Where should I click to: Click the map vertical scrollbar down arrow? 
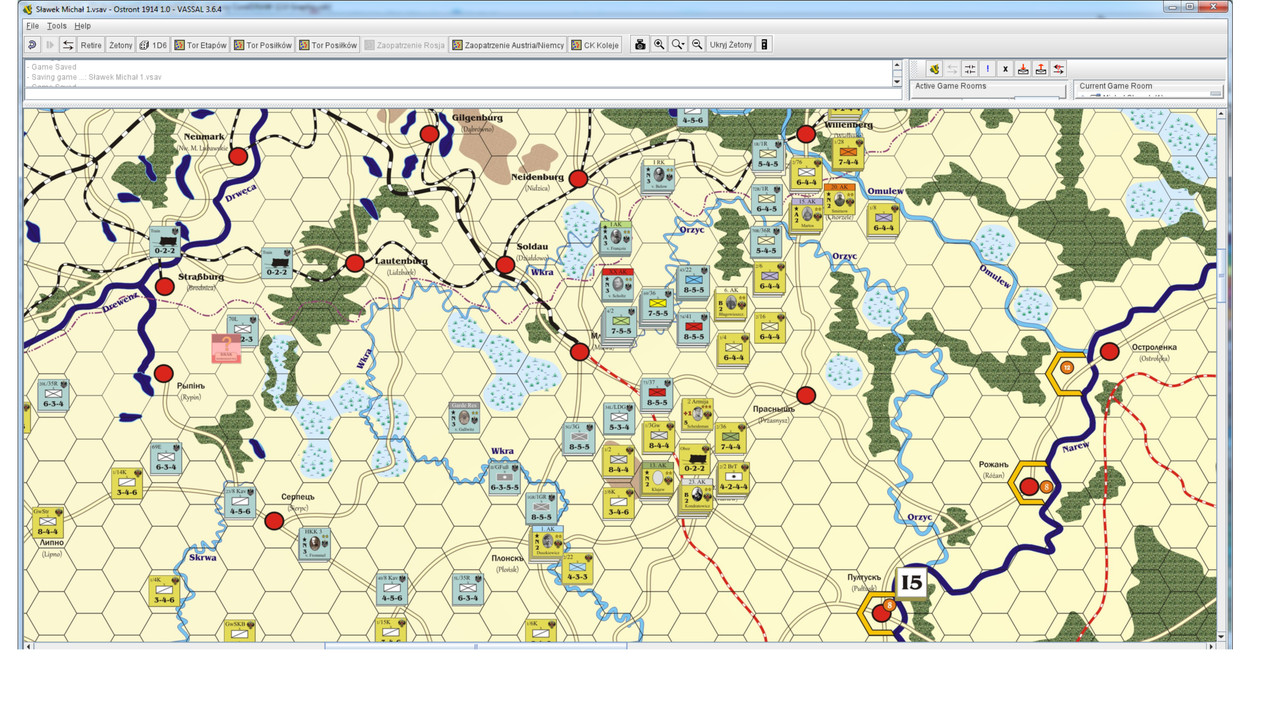click(1222, 636)
